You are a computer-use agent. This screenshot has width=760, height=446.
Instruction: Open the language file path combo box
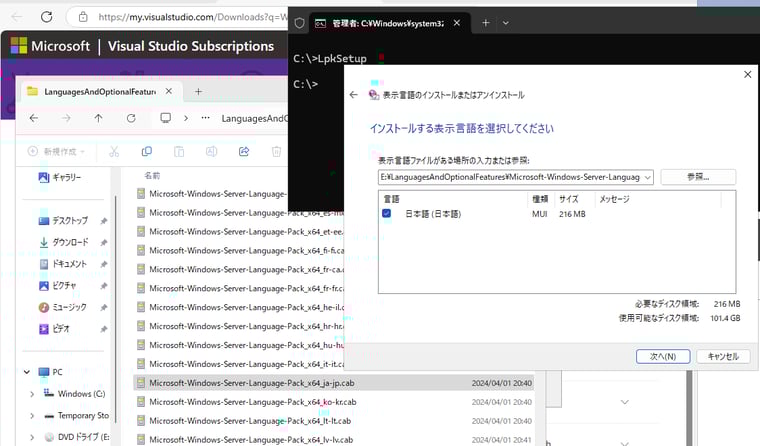coord(516,177)
